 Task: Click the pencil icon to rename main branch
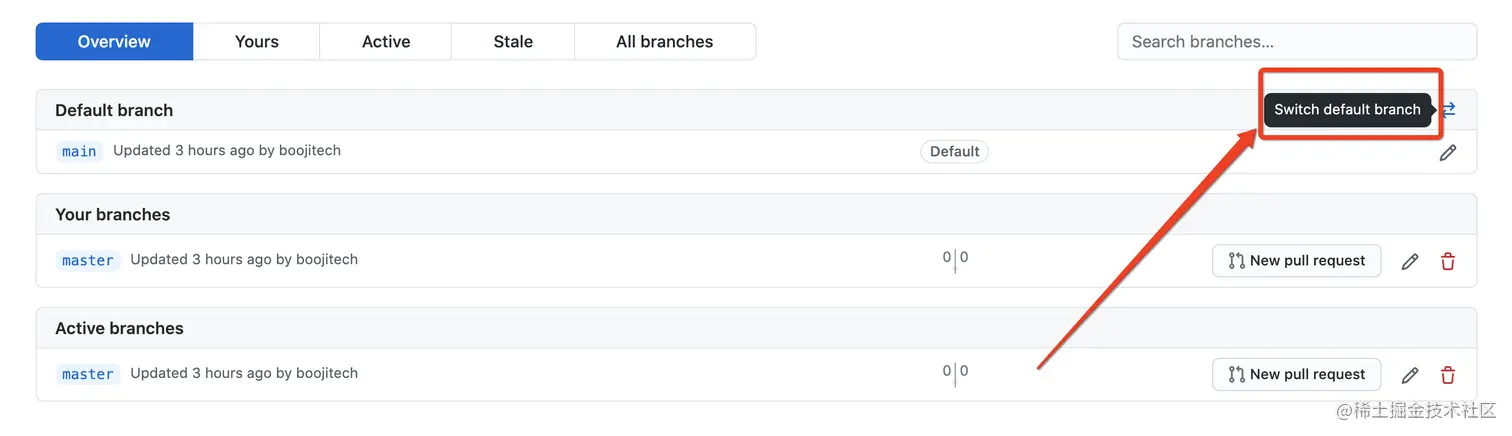[1448, 153]
